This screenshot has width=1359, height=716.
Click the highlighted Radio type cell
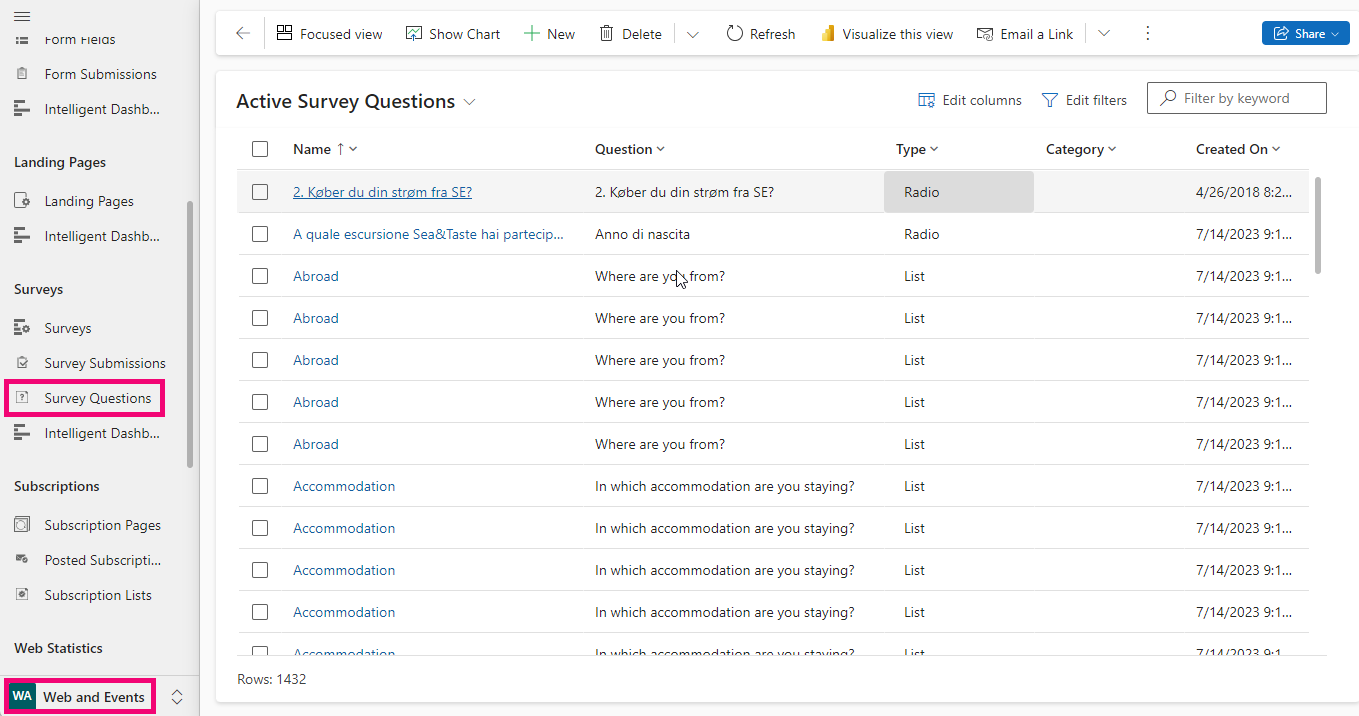[958, 192]
